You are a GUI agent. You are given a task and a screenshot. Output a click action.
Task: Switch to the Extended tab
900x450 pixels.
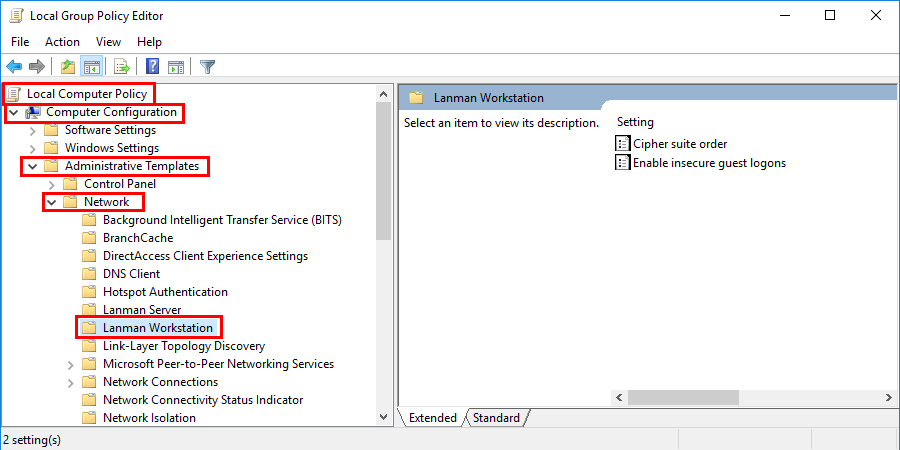click(433, 418)
